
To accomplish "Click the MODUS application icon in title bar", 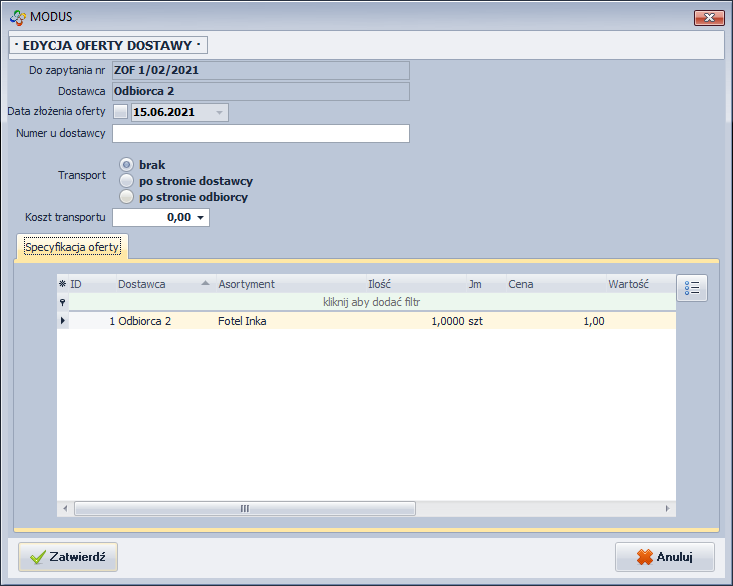I will tap(17, 17).
